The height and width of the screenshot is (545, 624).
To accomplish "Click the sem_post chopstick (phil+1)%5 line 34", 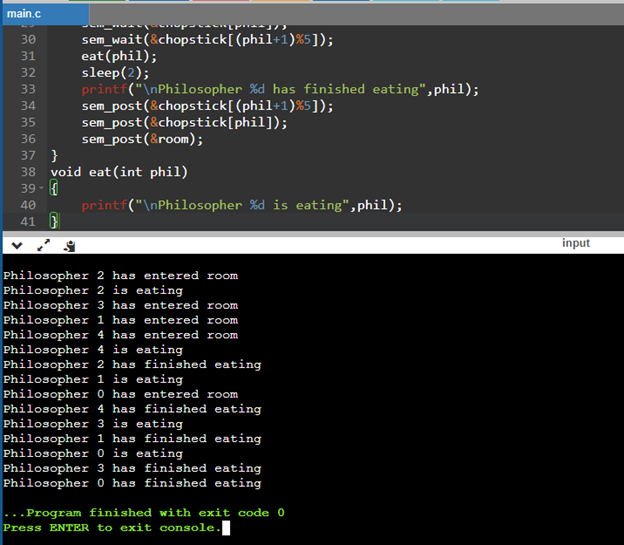I will coord(207,106).
